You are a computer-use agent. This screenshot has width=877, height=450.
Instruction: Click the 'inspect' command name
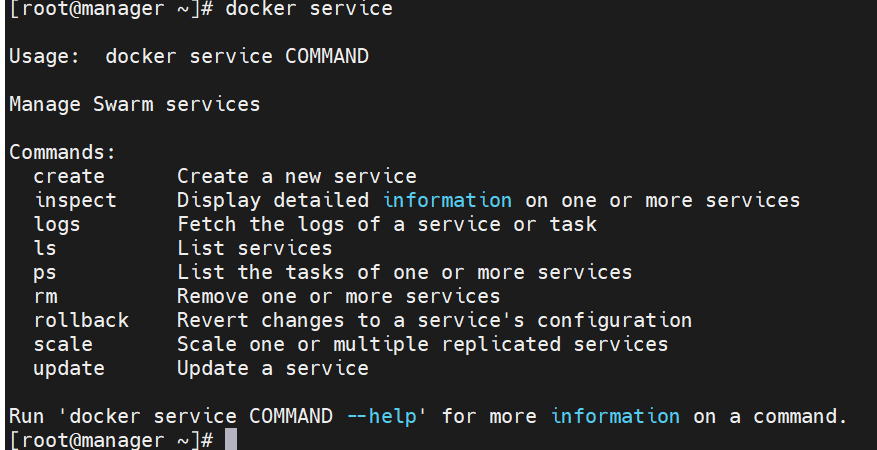[x=76, y=200]
